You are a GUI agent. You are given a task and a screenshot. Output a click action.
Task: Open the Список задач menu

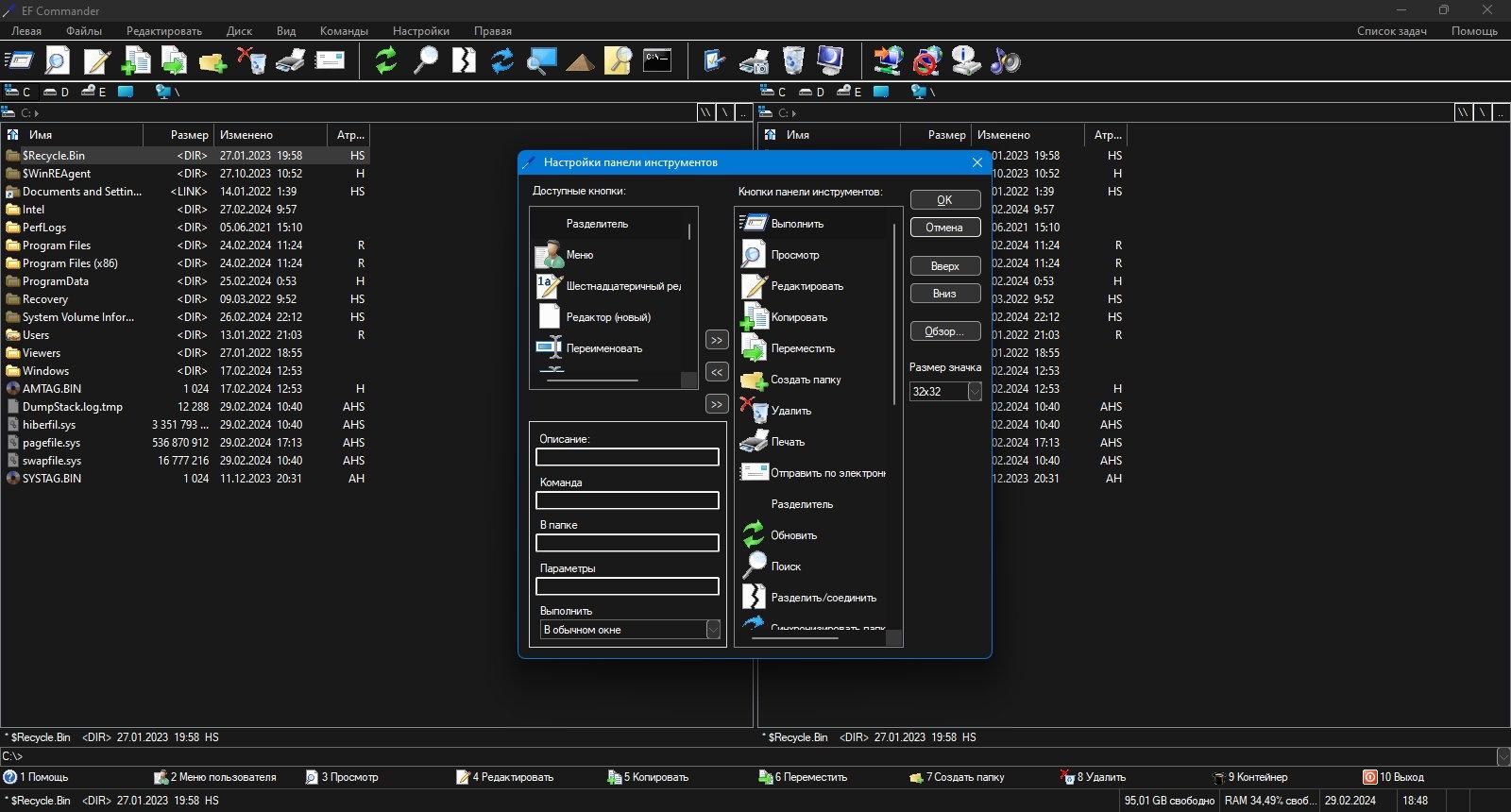[1391, 31]
